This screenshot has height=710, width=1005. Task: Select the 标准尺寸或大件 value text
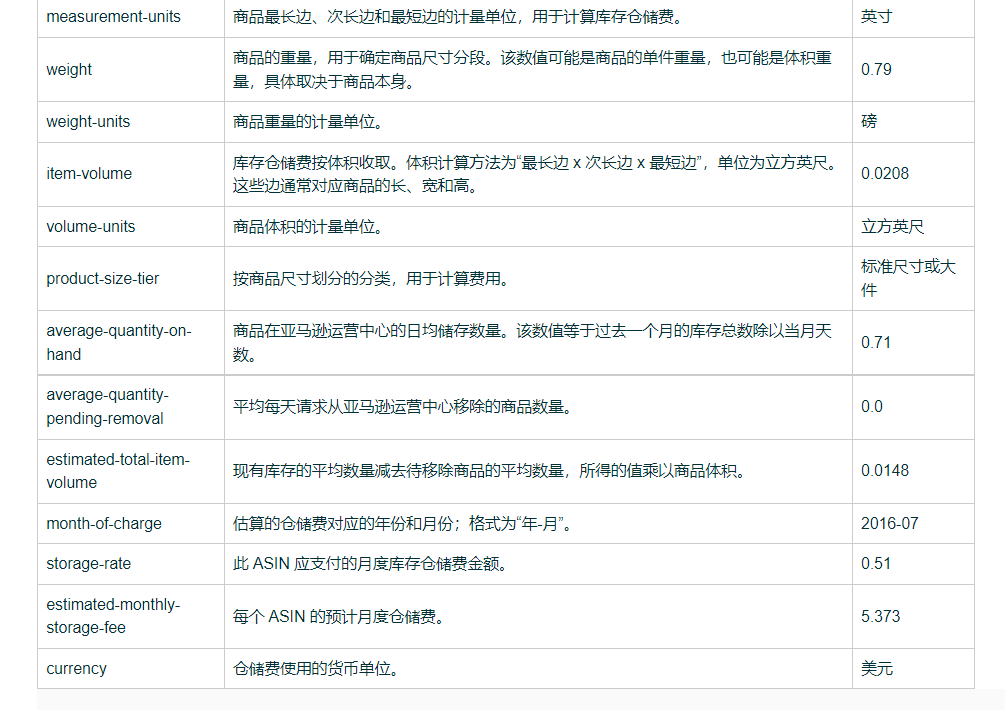911,278
